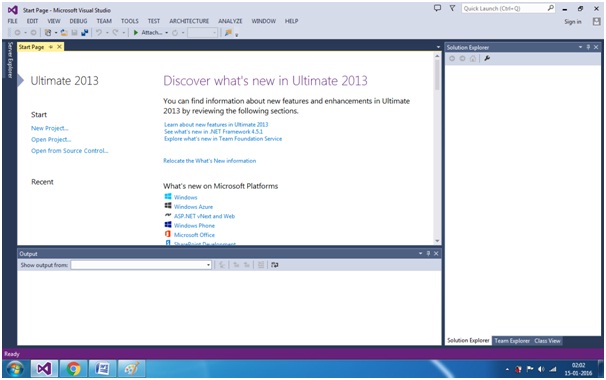Click Clear All icon in Output toolbar
This screenshot has width=606, height=380.
click(x=261, y=265)
